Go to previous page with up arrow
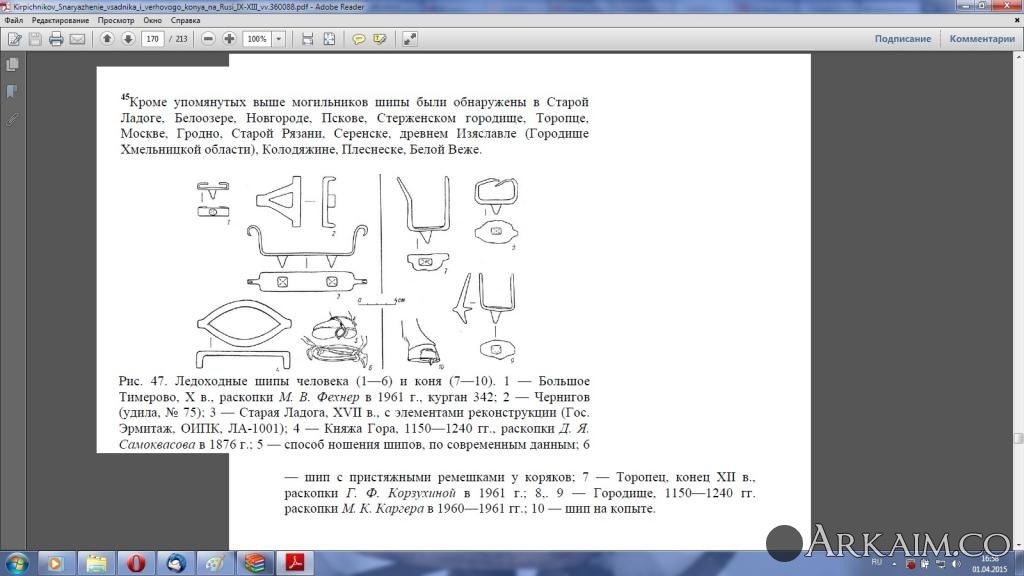 tap(107, 39)
